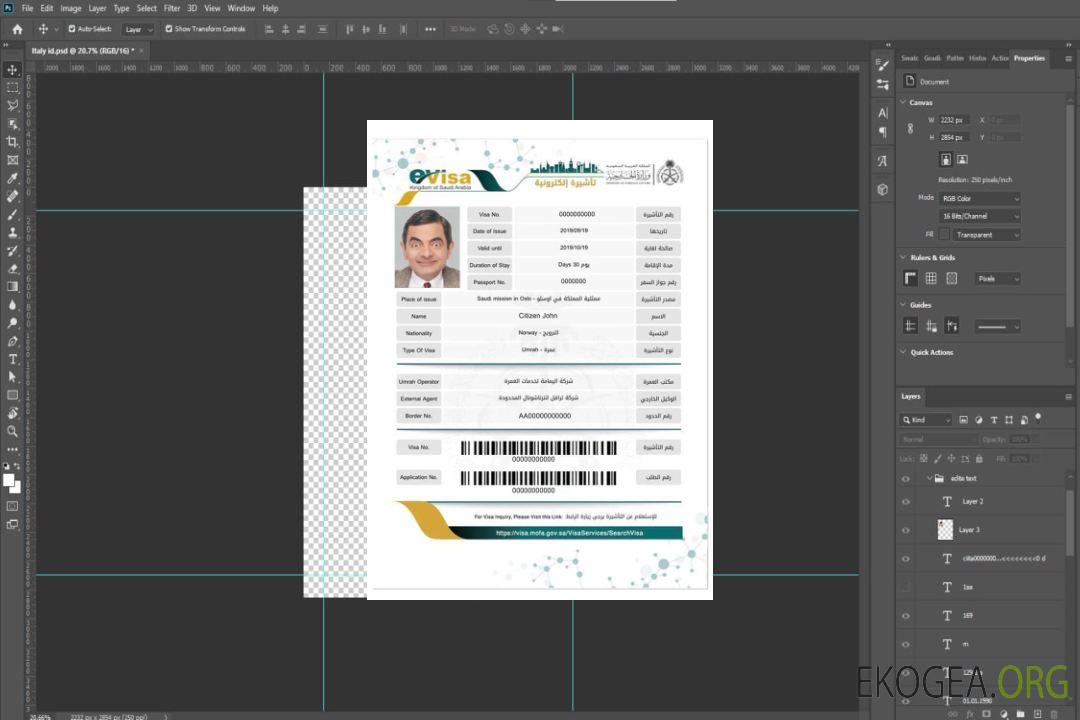Select the Move tool in the toolbox
Viewport: 1080px width, 720px height.
click(12, 70)
